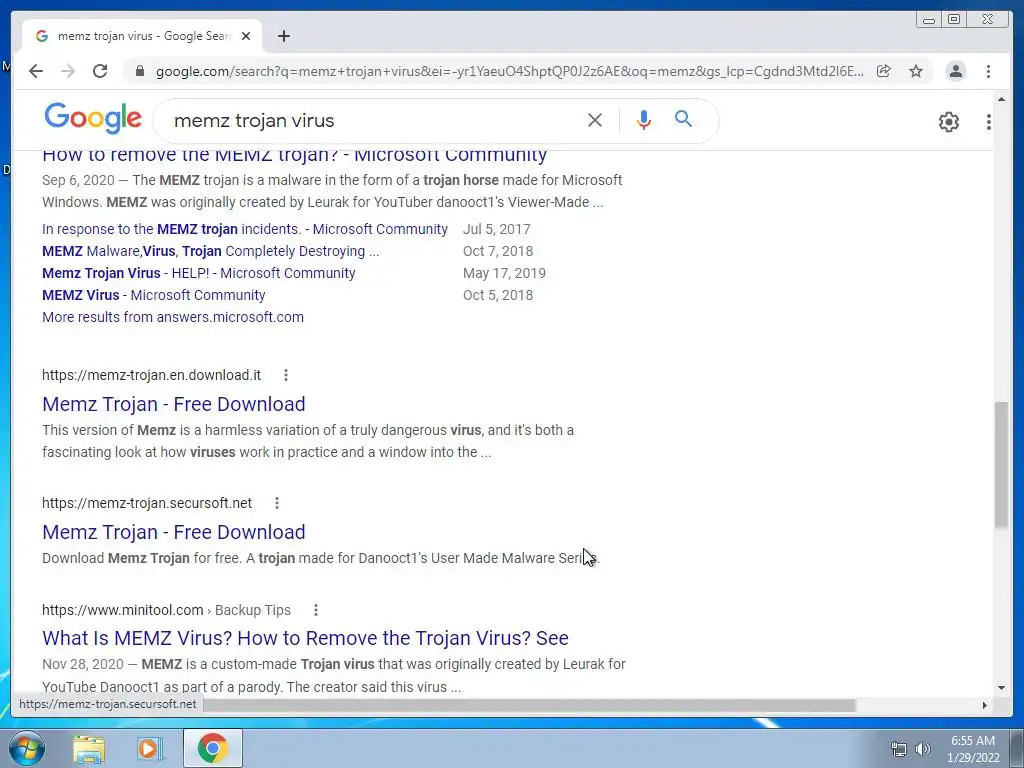Click the https://memz-trojan.en.download.it URL text
1024x768 pixels.
click(x=152, y=375)
